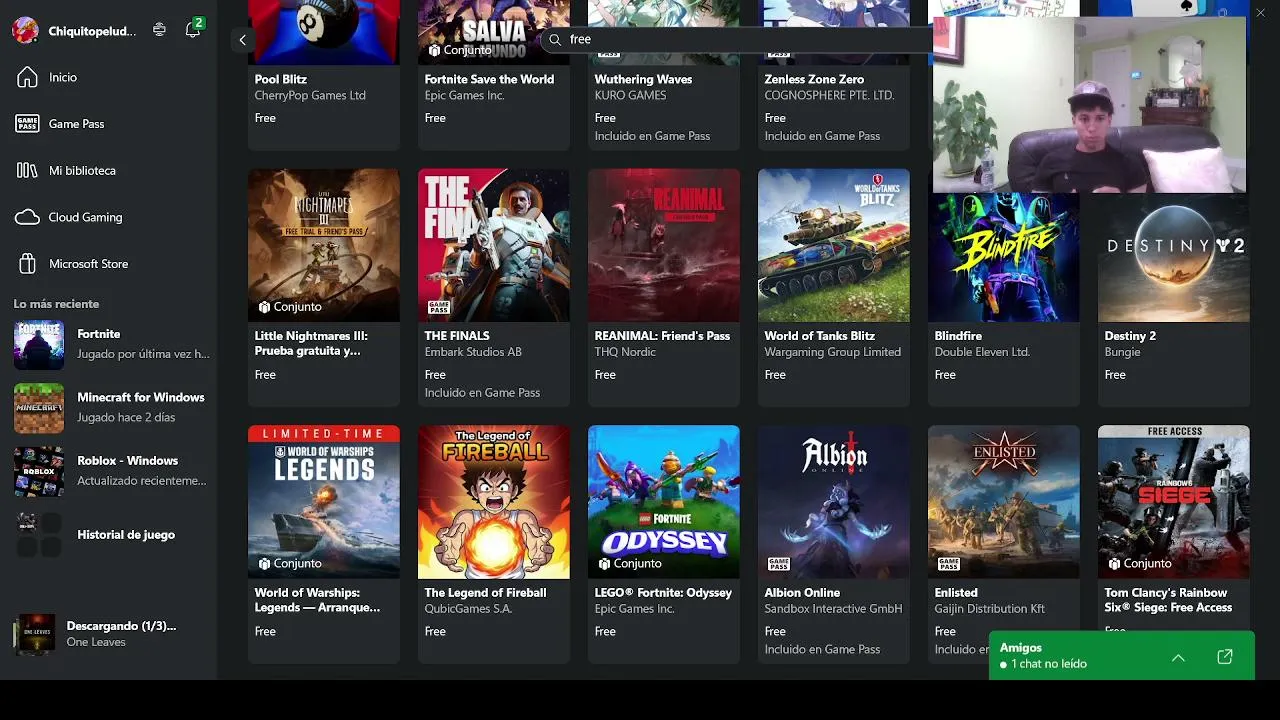Click the Historial de juego grid icon
1280x720 pixels.
click(x=39, y=535)
